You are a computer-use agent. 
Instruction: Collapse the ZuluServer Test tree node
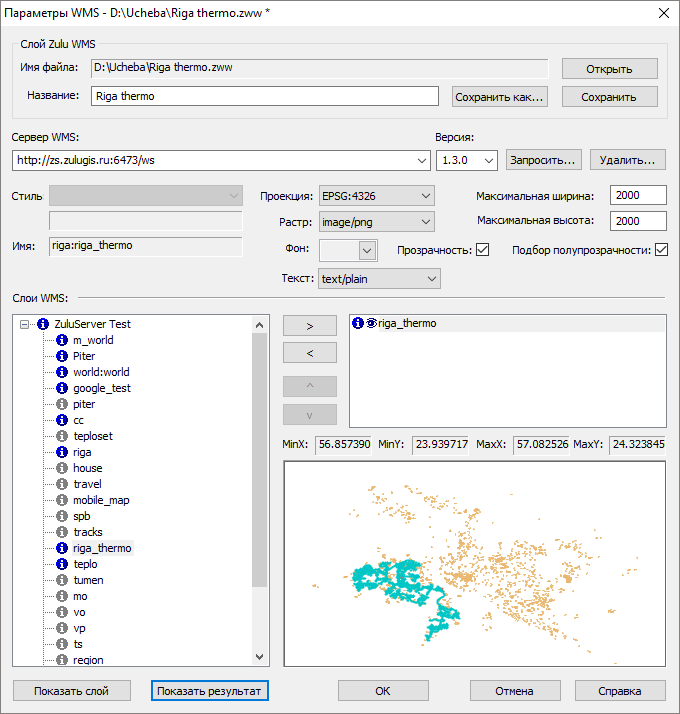25,324
